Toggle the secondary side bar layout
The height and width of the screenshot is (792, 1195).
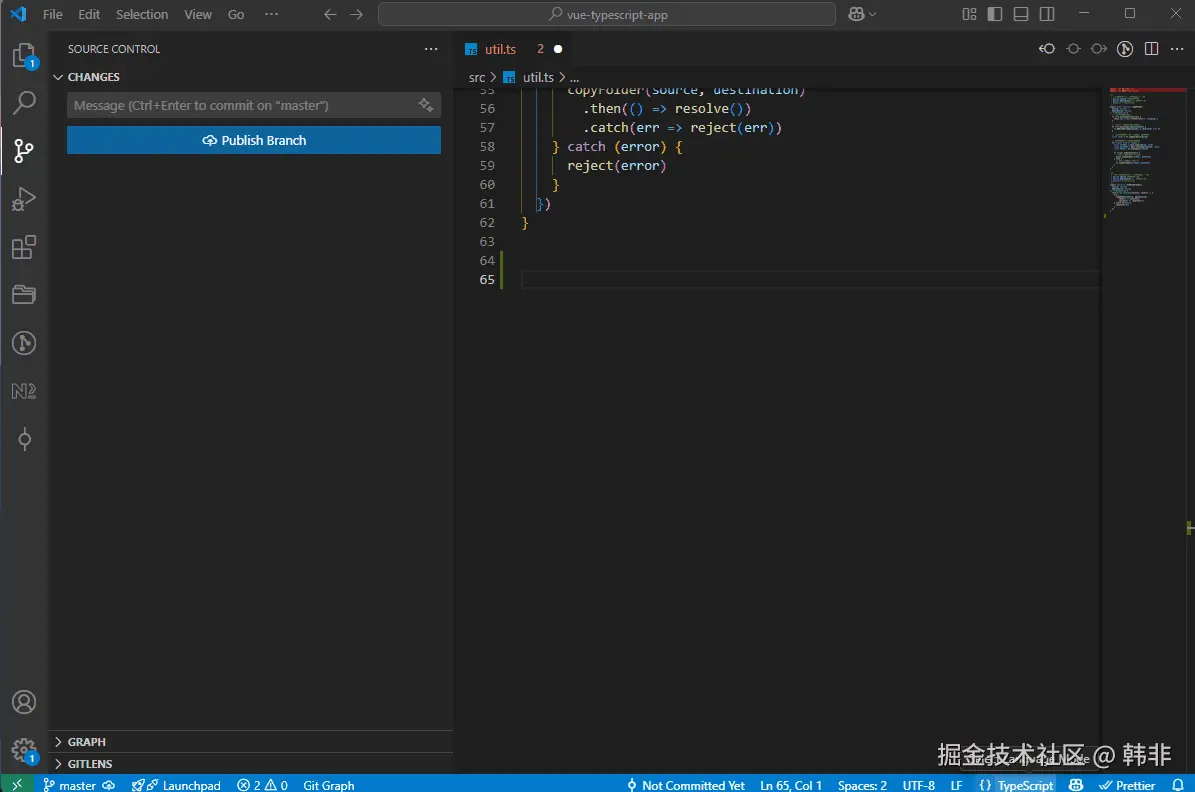tap(1047, 14)
